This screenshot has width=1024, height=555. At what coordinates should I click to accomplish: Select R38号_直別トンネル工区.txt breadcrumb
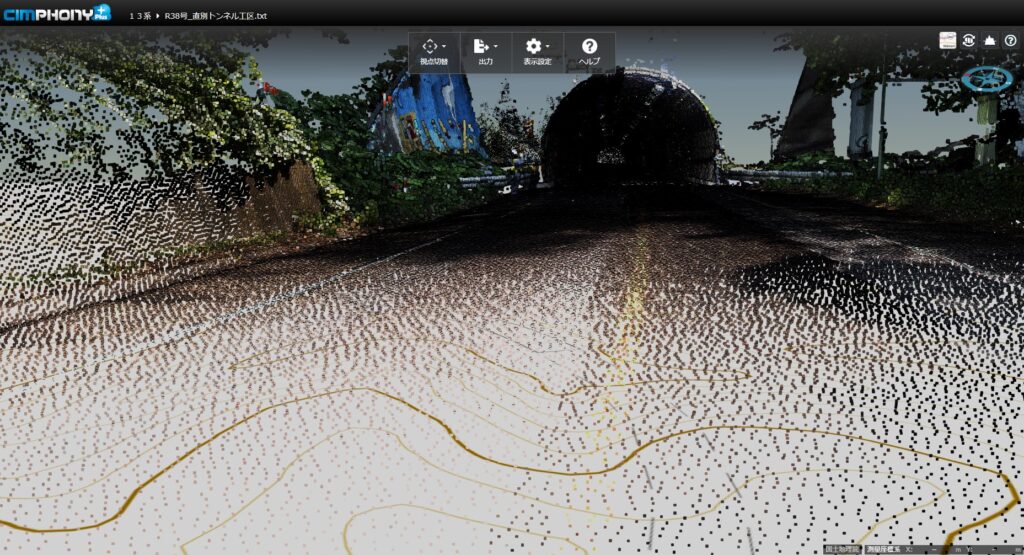215,16
